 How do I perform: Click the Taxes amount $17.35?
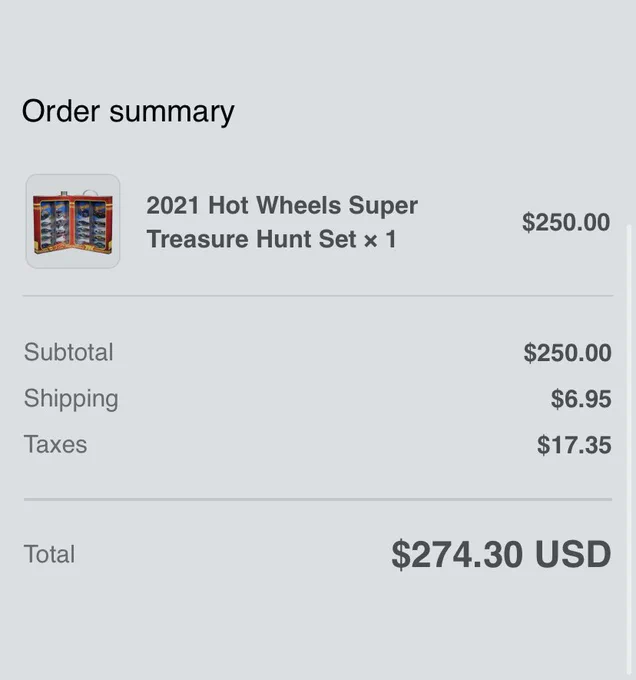pos(574,445)
